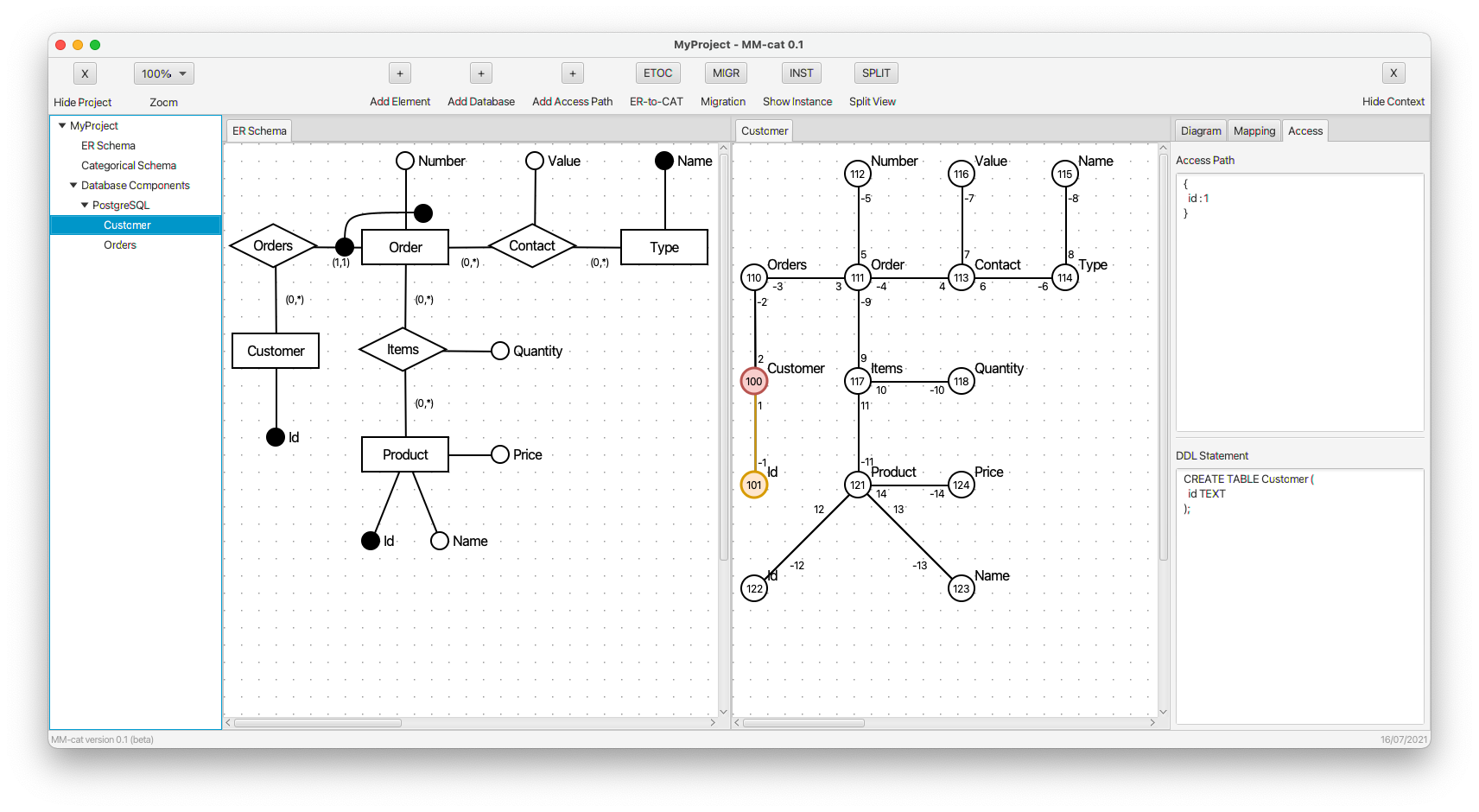Click the Add Access Path plus button
The image size is (1479, 812).
[x=573, y=73]
